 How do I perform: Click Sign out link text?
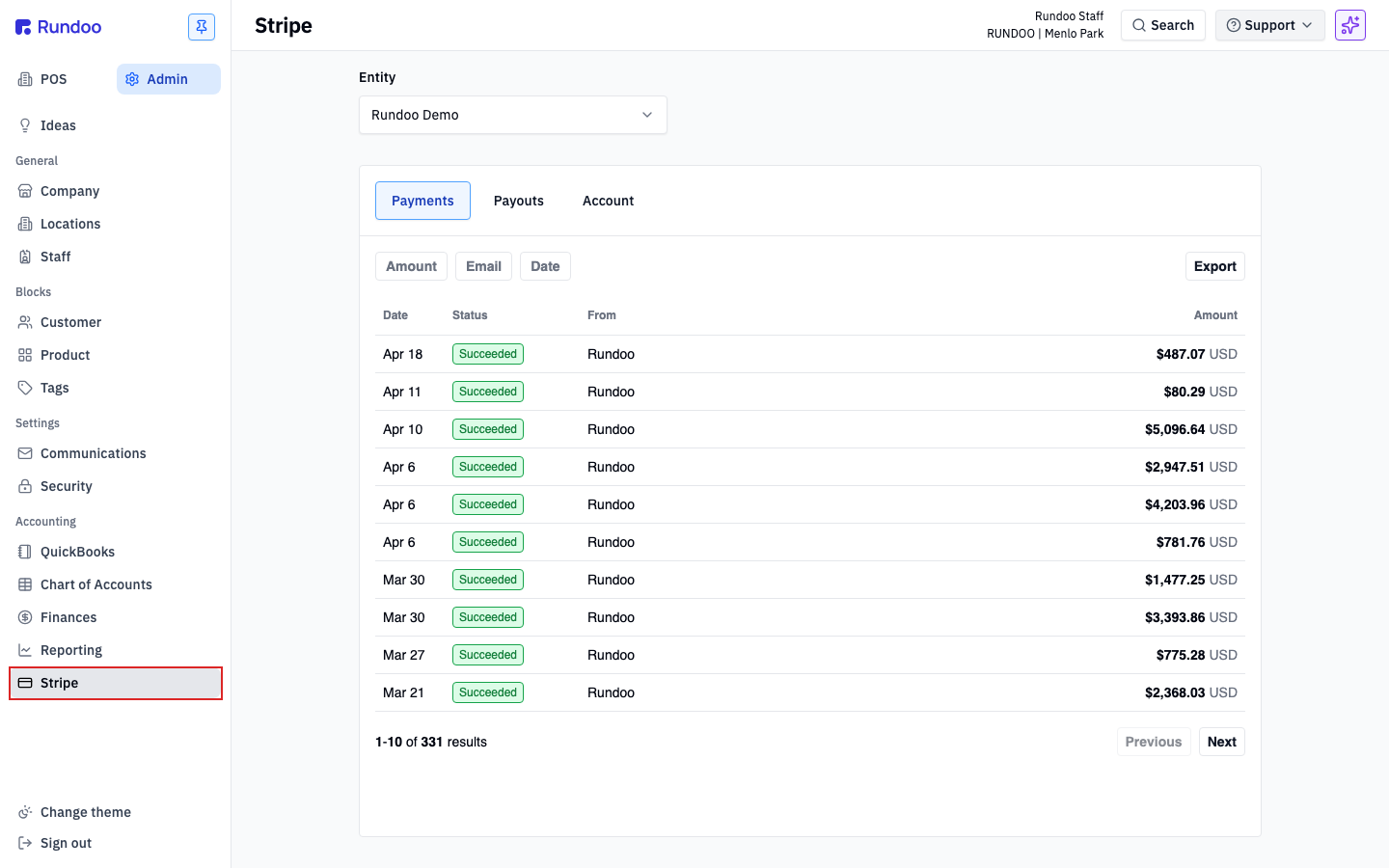[66, 843]
